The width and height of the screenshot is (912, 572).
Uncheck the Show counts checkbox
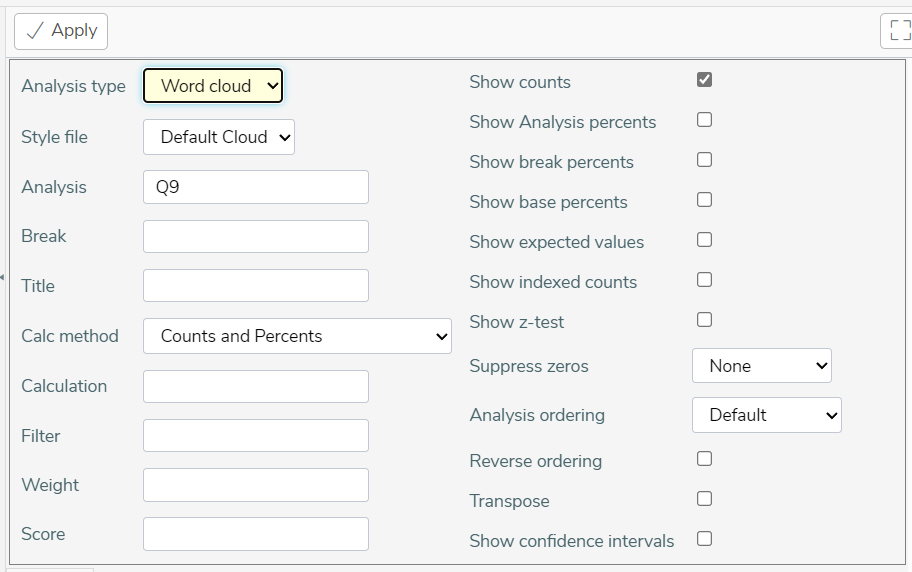click(704, 80)
